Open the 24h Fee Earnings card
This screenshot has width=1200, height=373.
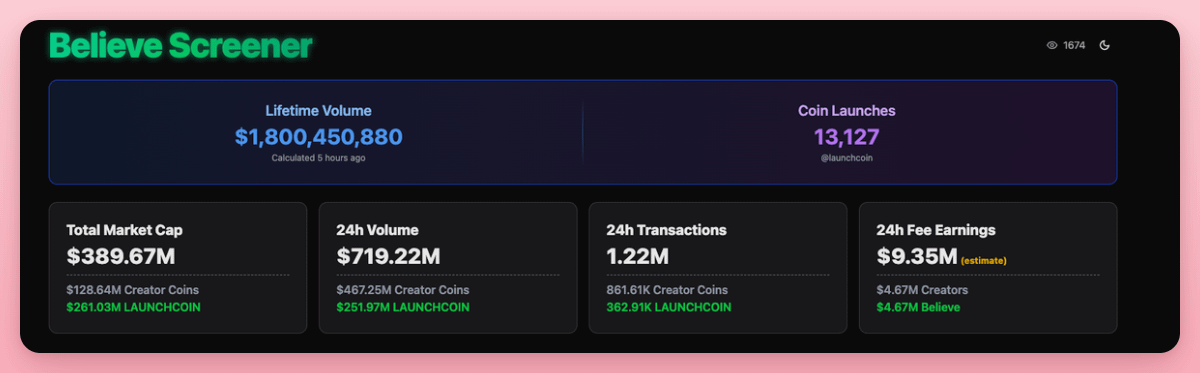tap(988, 268)
